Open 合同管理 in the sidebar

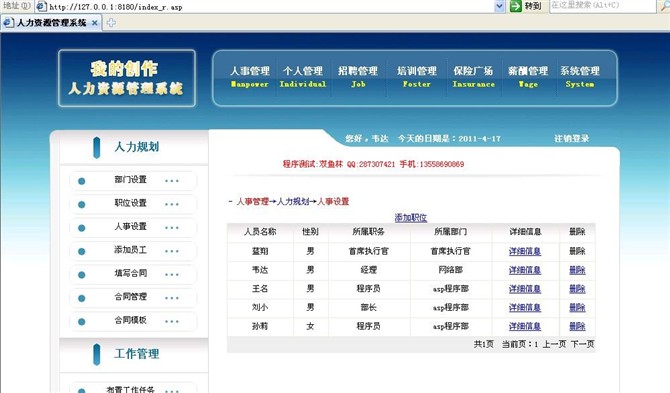tap(130, 296)
